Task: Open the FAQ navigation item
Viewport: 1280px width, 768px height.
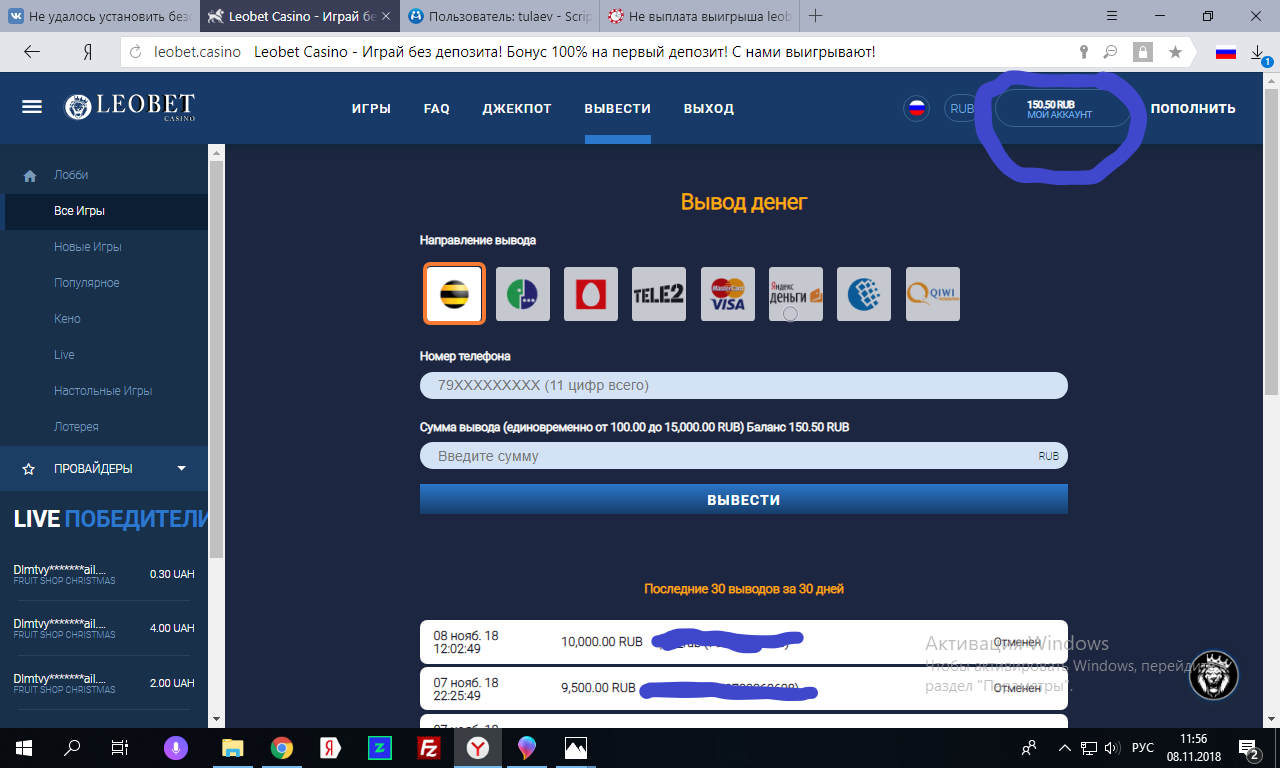Action: pos(437,108)
